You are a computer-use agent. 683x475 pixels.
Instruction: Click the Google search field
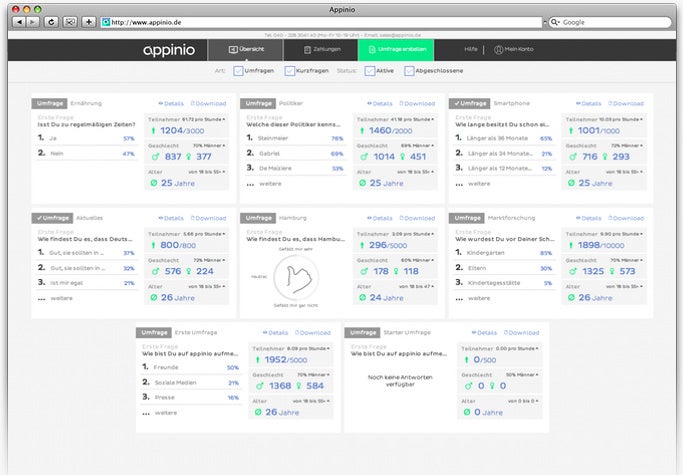[x=610, y=22]
